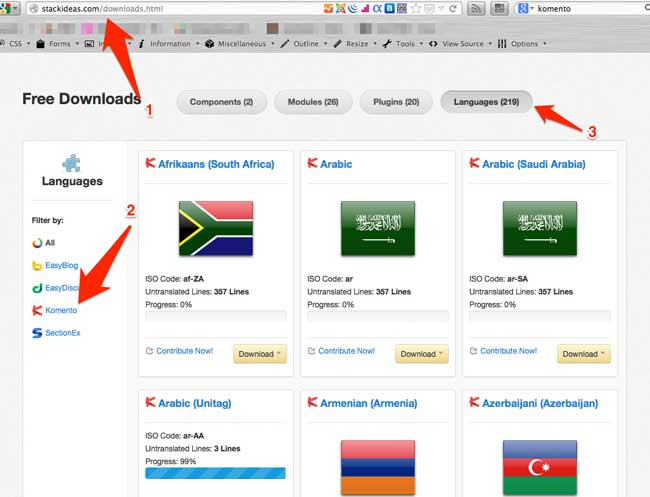650x497 pixels.
Task: Click the bookmark star icon in the address bar
Action: (416, 8)
